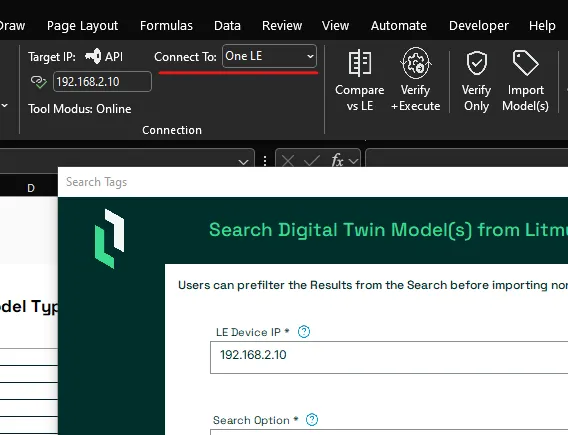
Task: Click the Target IP address field
Action: 102,82
